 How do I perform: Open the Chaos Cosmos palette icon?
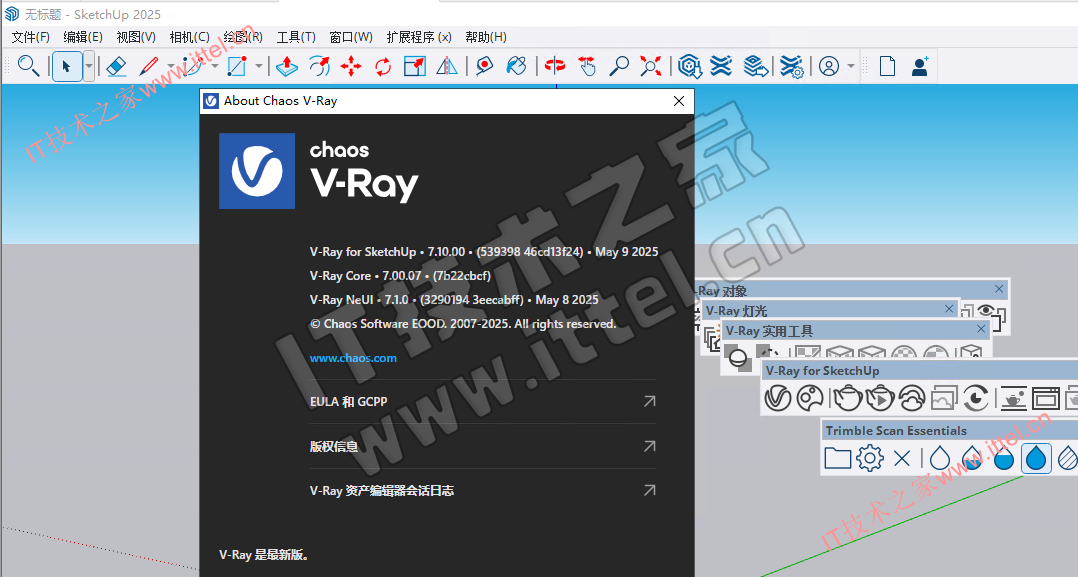810,398
